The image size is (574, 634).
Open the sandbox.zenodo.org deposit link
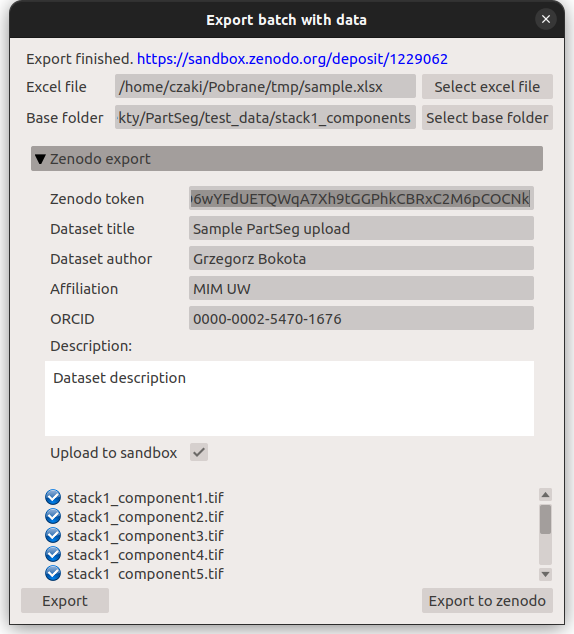292,59
